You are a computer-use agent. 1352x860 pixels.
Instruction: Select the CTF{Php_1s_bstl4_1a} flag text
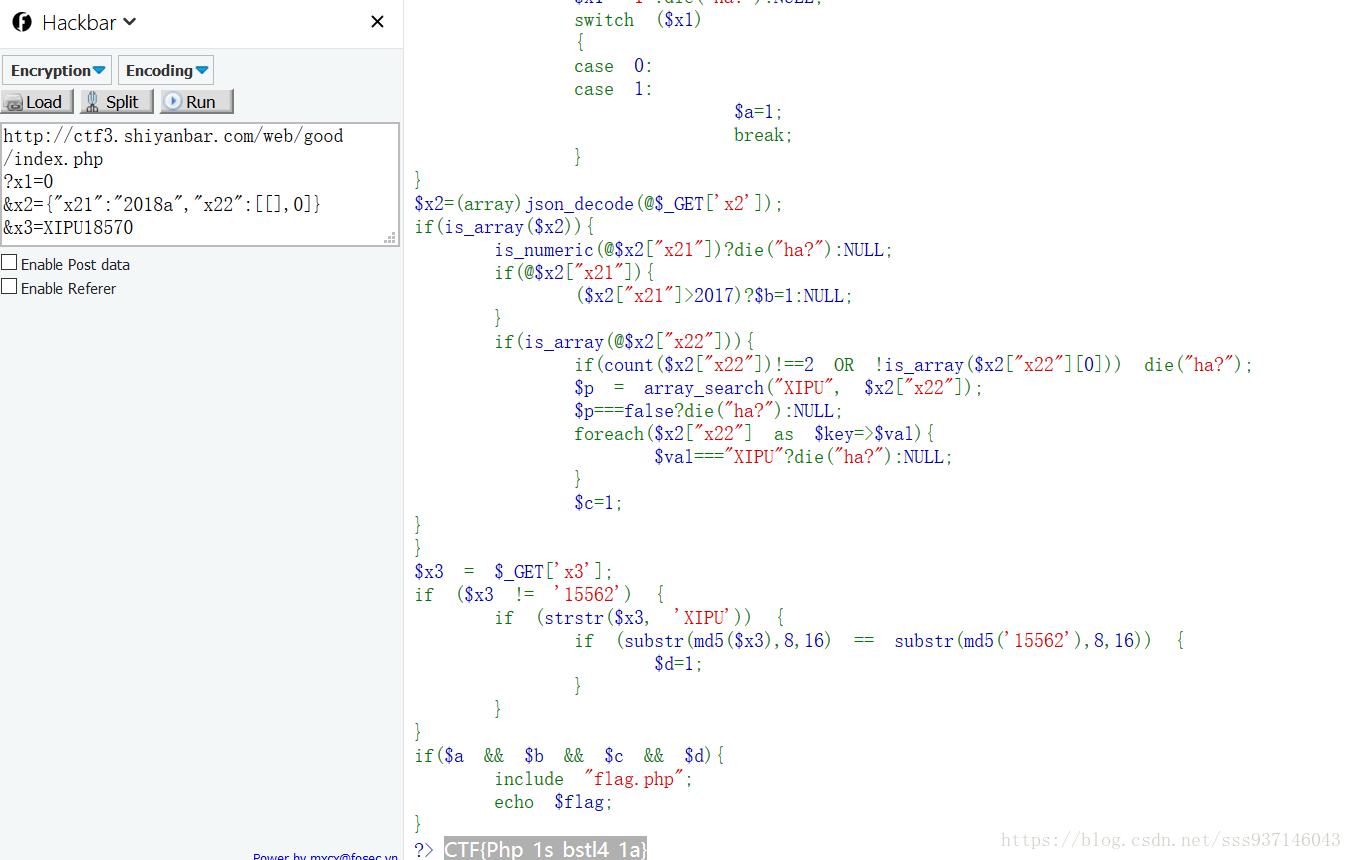coord(545,849)
